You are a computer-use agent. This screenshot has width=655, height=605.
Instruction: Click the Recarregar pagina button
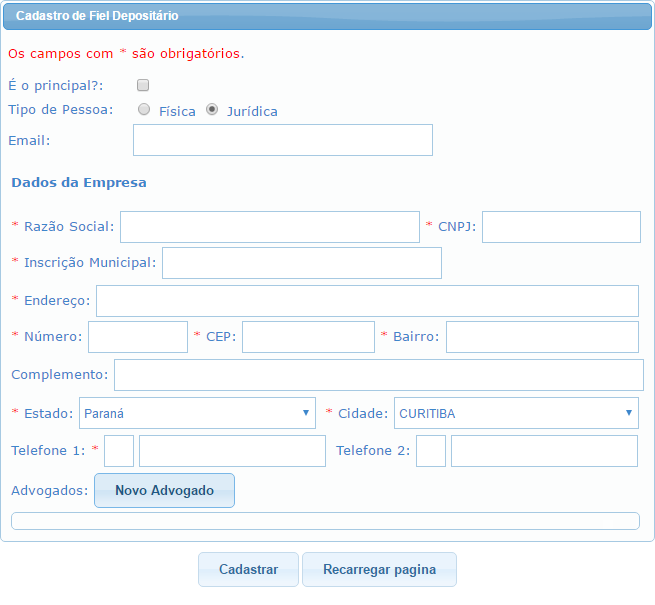379,569
